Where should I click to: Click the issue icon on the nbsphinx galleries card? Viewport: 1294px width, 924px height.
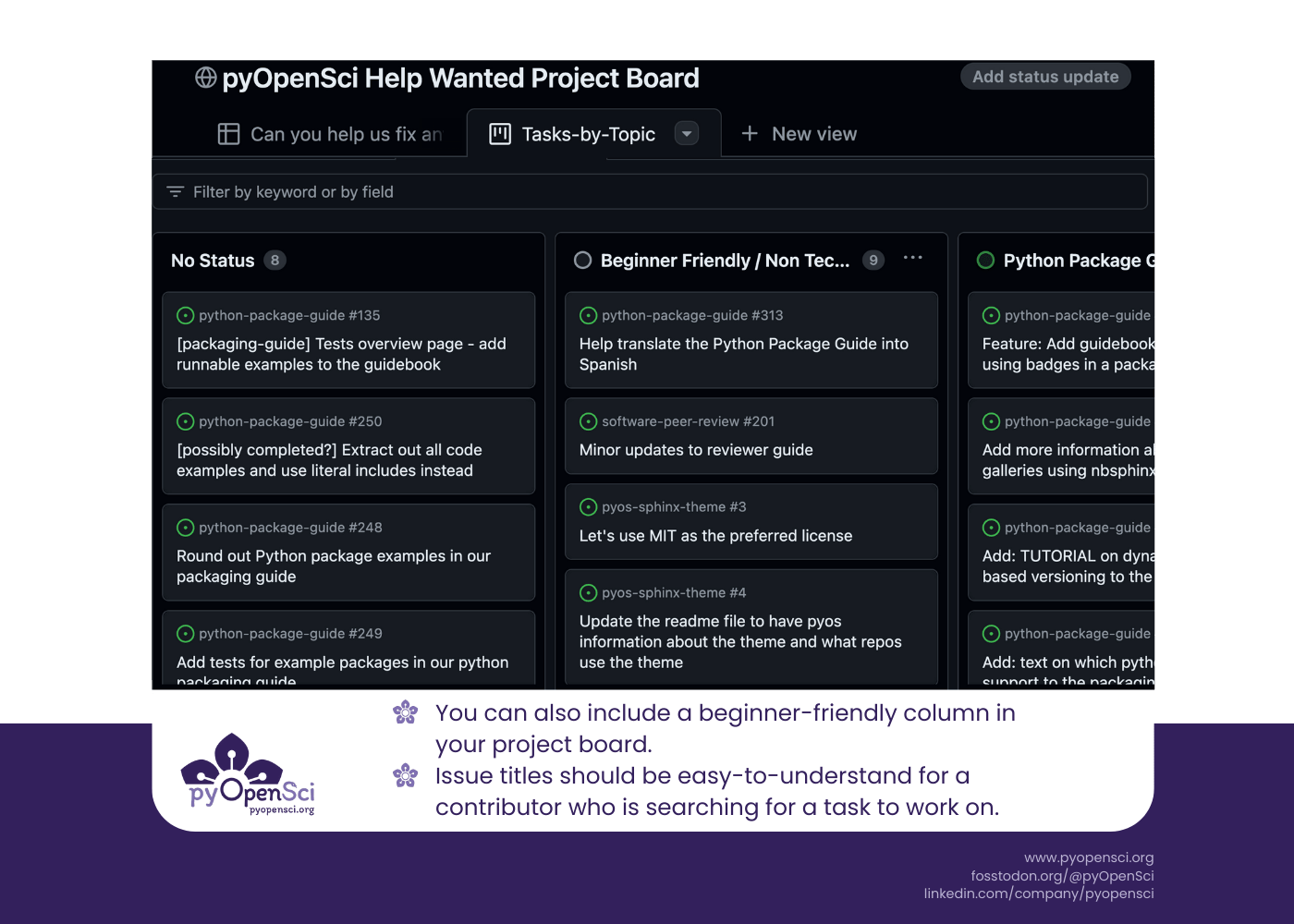tap(991, 421)
